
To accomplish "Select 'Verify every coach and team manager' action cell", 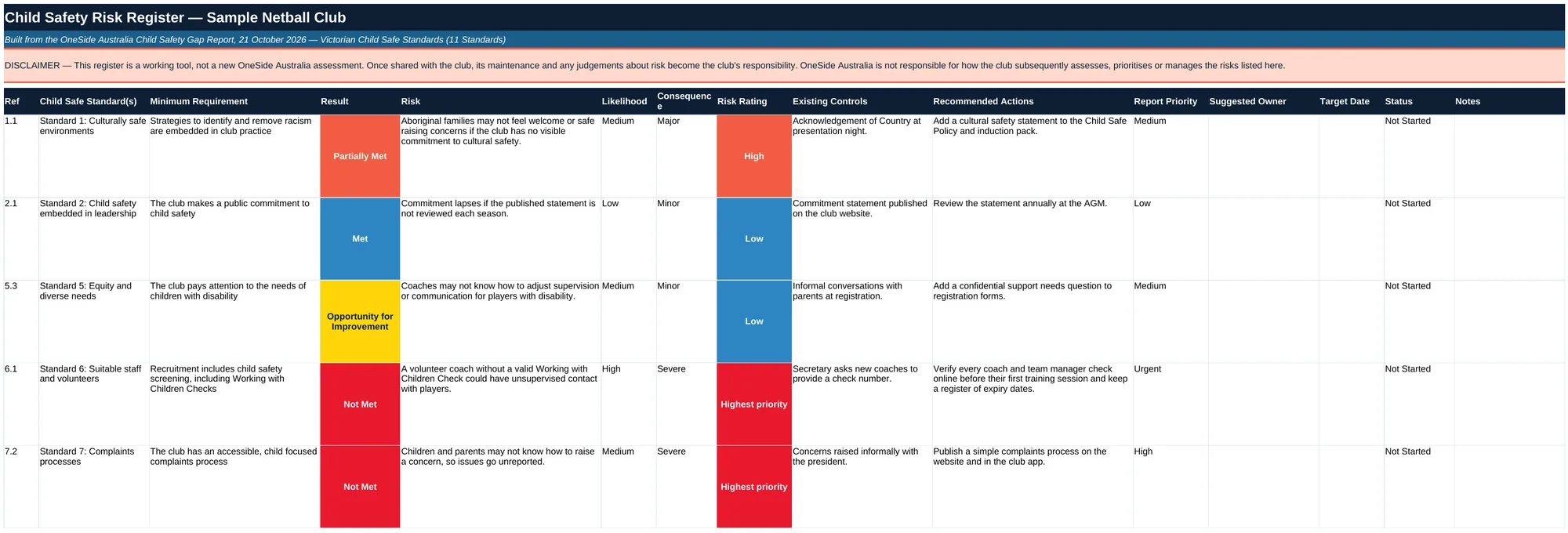I will click(1033, 404).
